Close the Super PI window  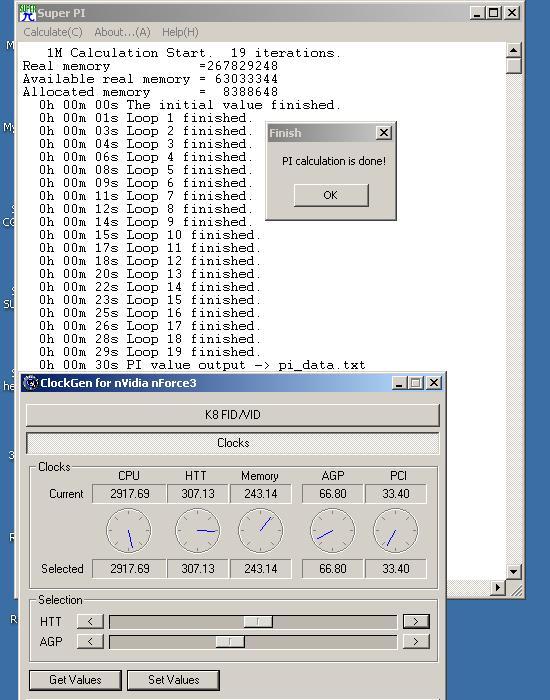click(x=512, y=13)
